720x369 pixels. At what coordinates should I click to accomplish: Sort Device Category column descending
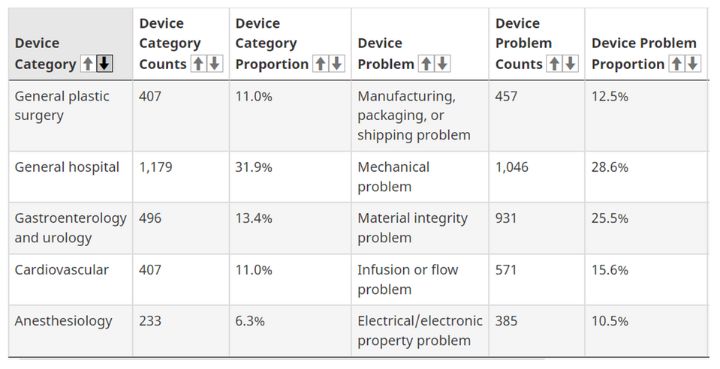click(x=104, y=64)
